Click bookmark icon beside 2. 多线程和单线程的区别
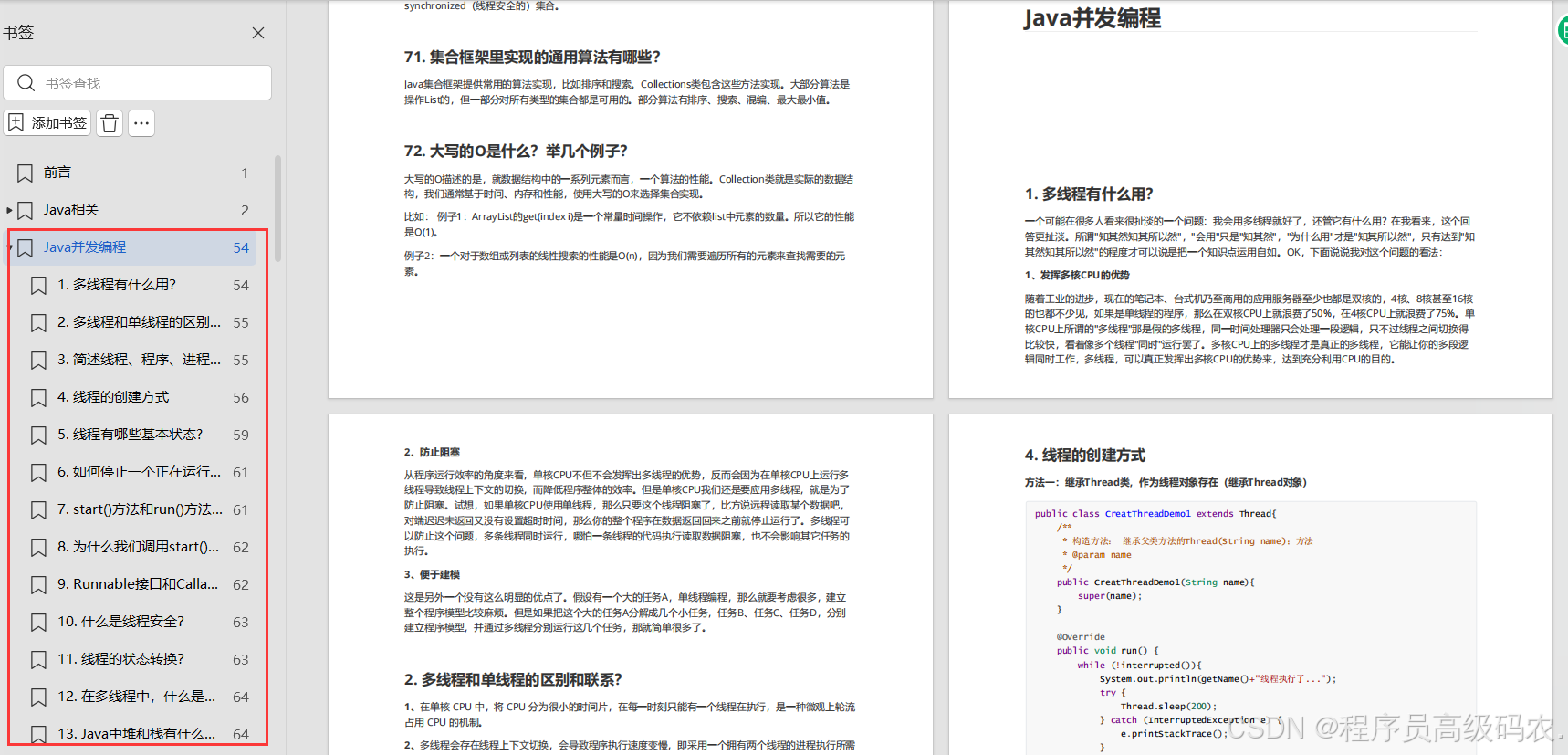The image size is (1568, 755). [38, 323]
